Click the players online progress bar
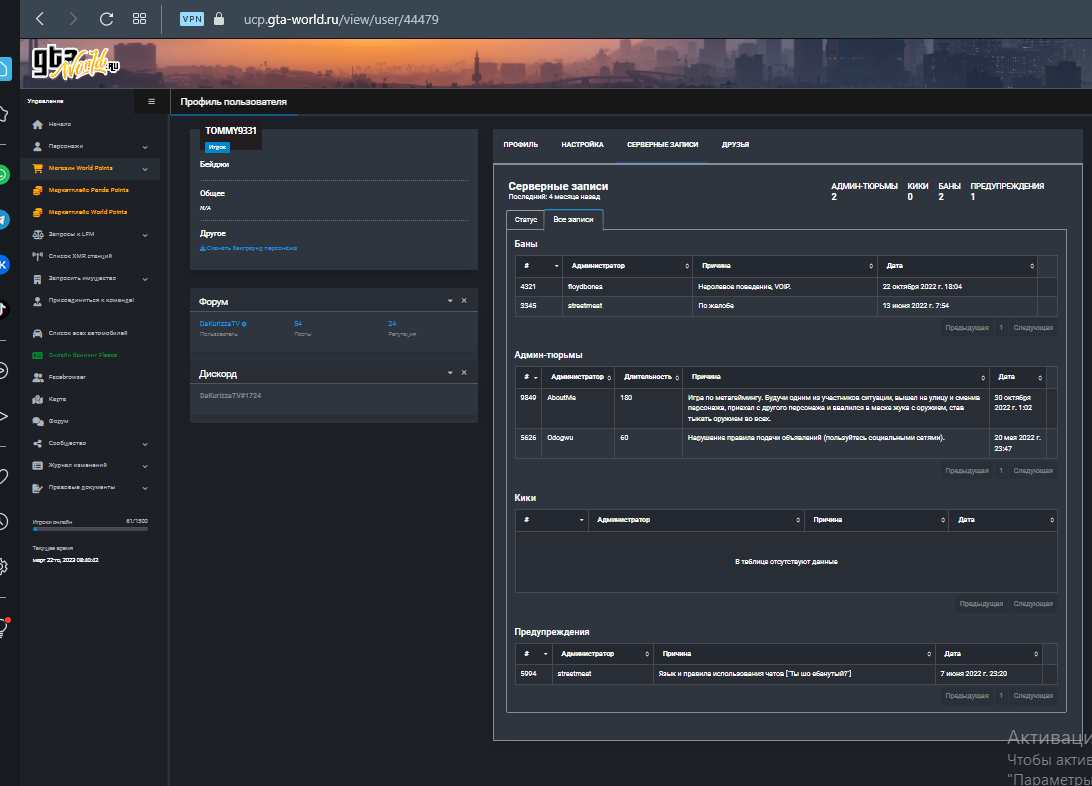 pos(90,529)
